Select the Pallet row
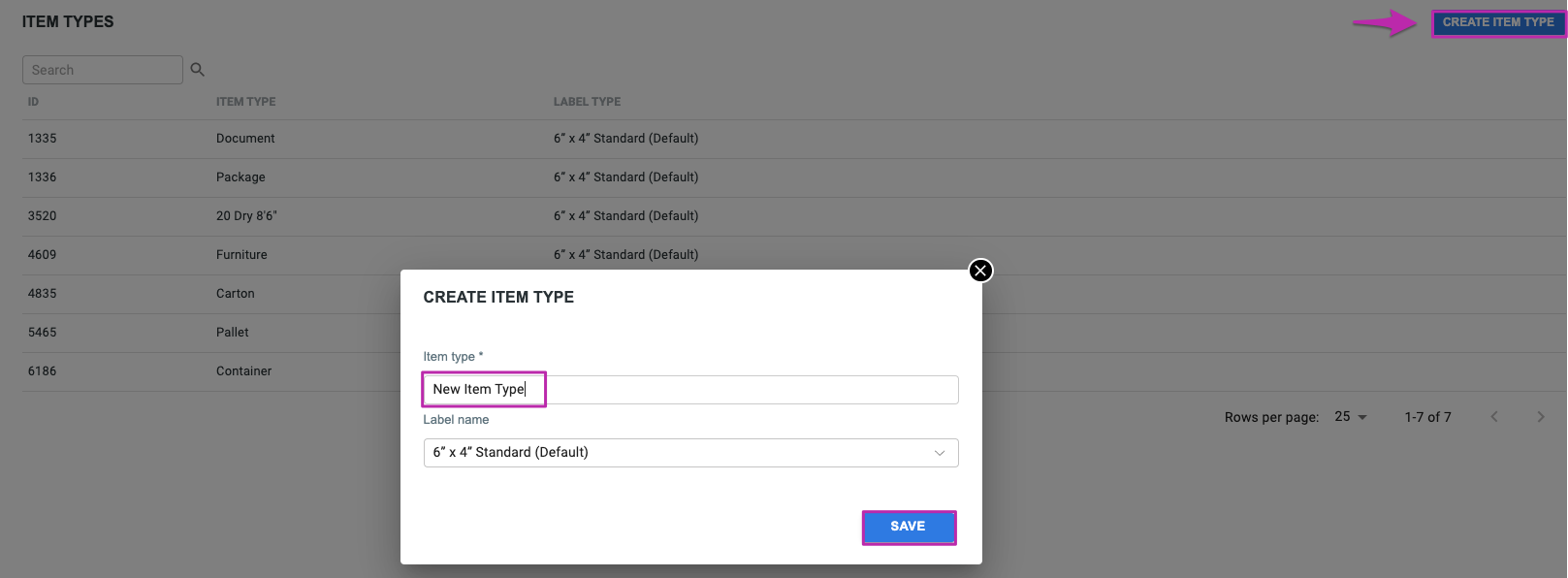This screenshot has width=1568, height=578. tap(211, 333)
